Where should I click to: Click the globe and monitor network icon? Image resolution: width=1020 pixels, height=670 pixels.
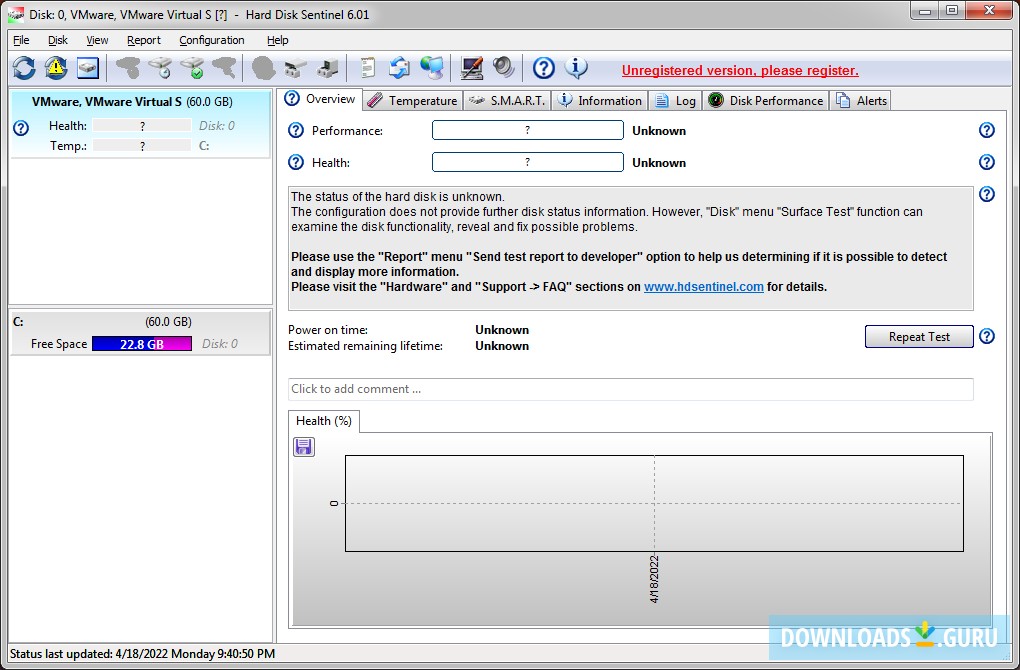[x=432, y=68]
